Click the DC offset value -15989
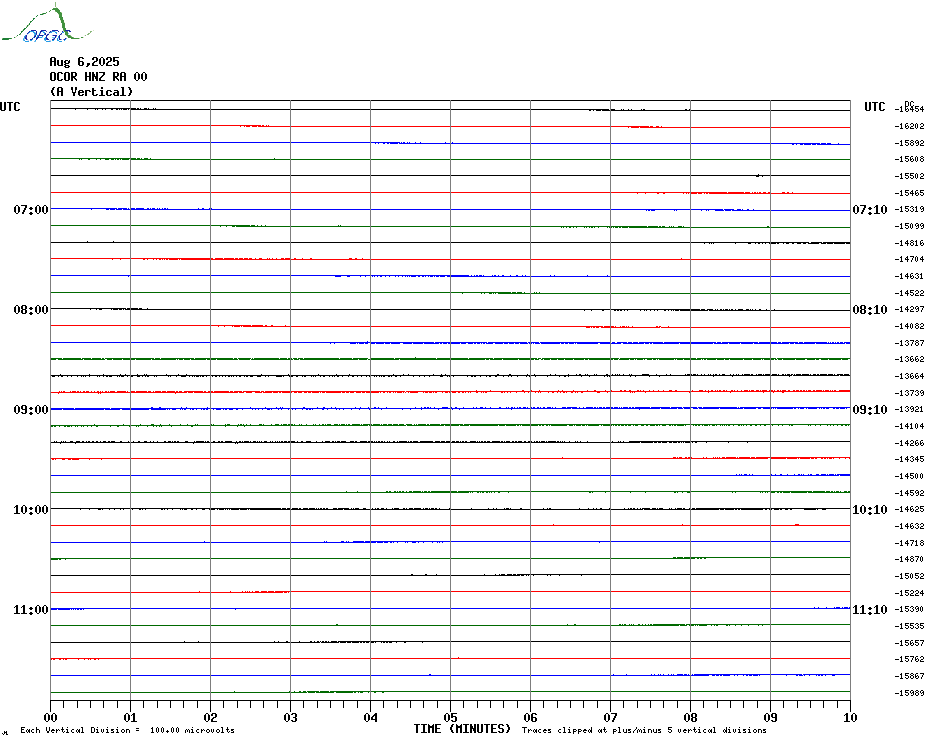This screenshot has width=930, height=744. [909, 693]
